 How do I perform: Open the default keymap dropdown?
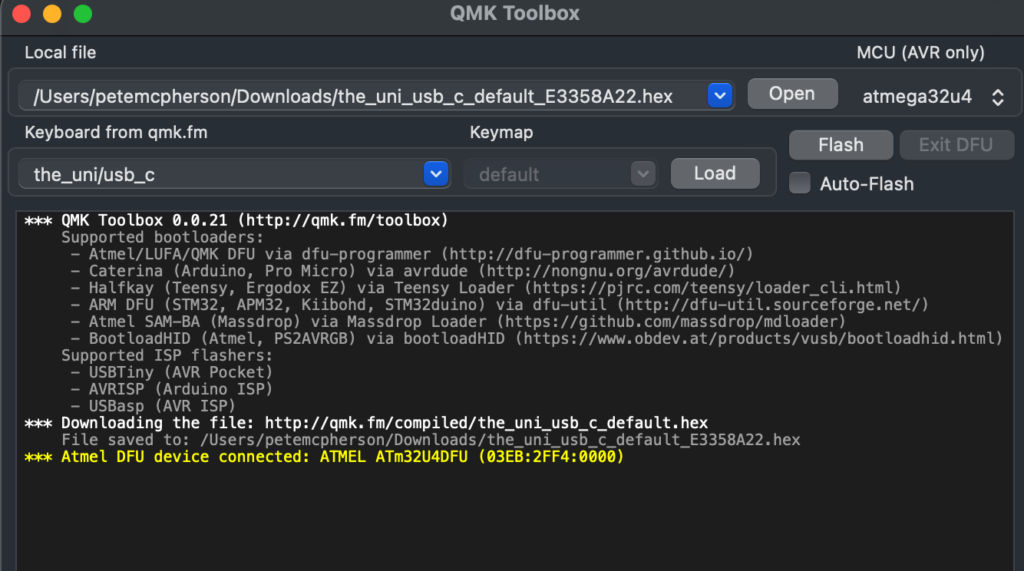point(560,174)
